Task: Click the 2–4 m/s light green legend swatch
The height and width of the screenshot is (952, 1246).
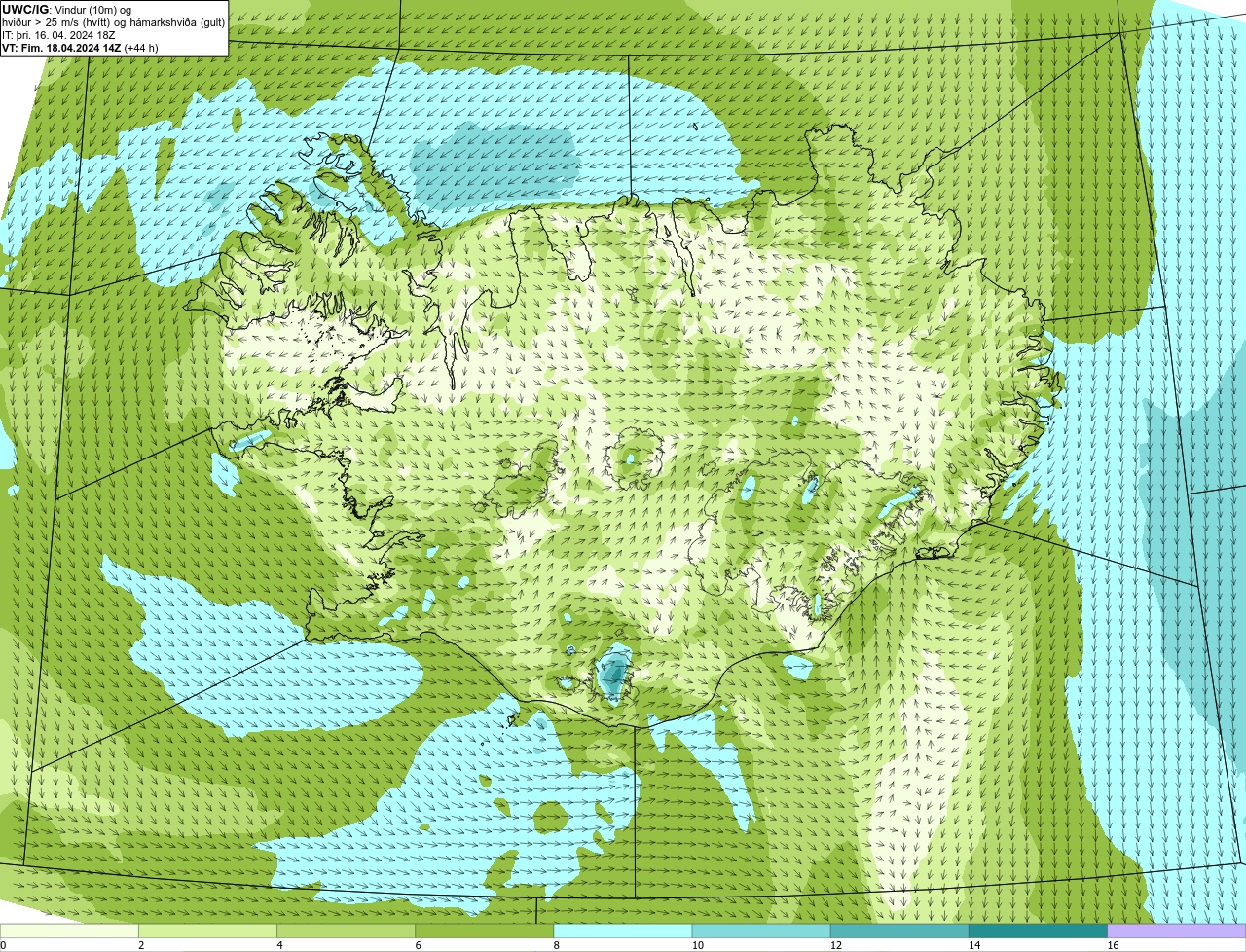Action: (x=207, y=931)
